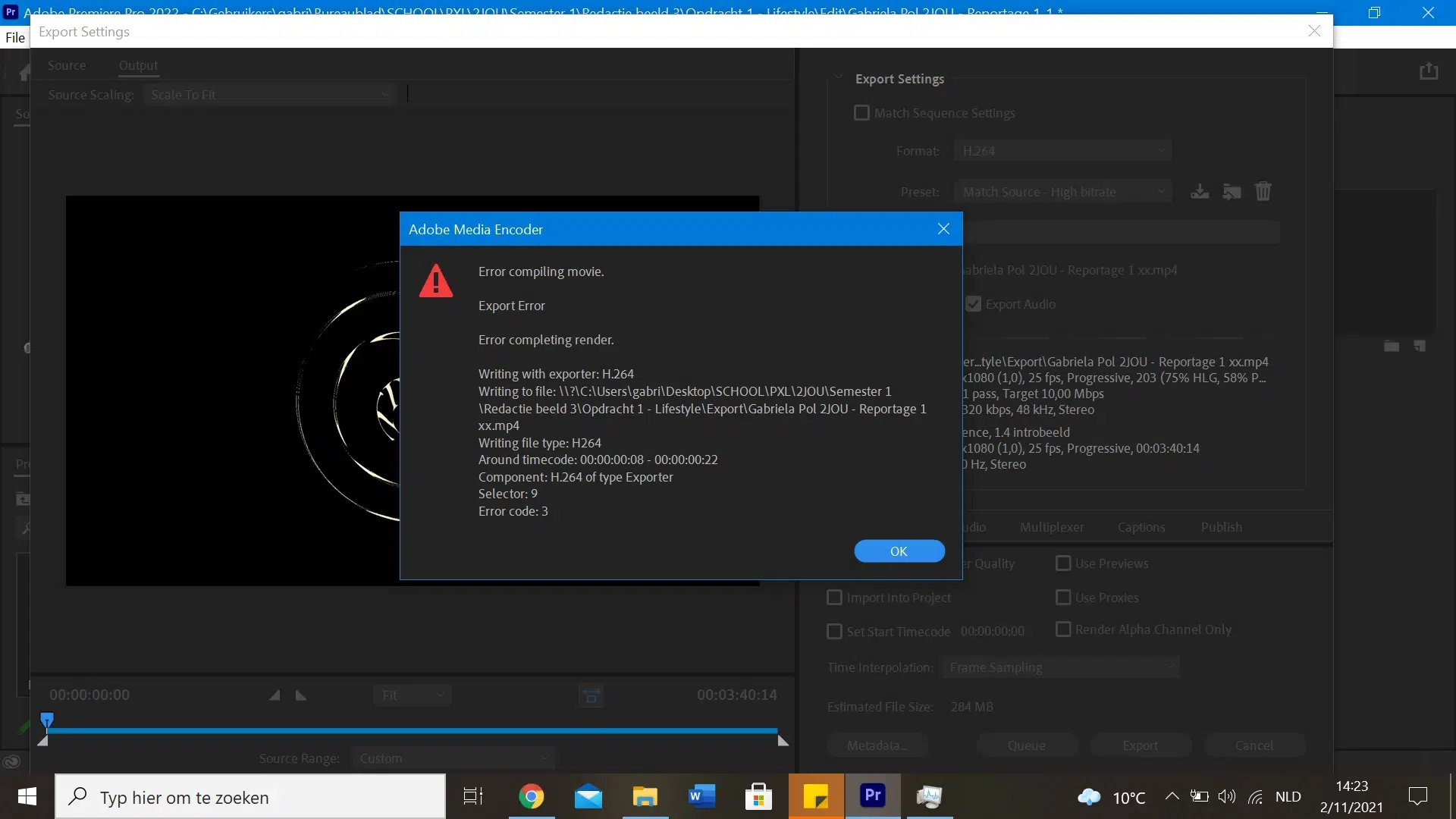Image resolution: width=1456 pixels, height=819 pixels.
Task: Switch to the Source tab
Action: [x=67, y=65]
